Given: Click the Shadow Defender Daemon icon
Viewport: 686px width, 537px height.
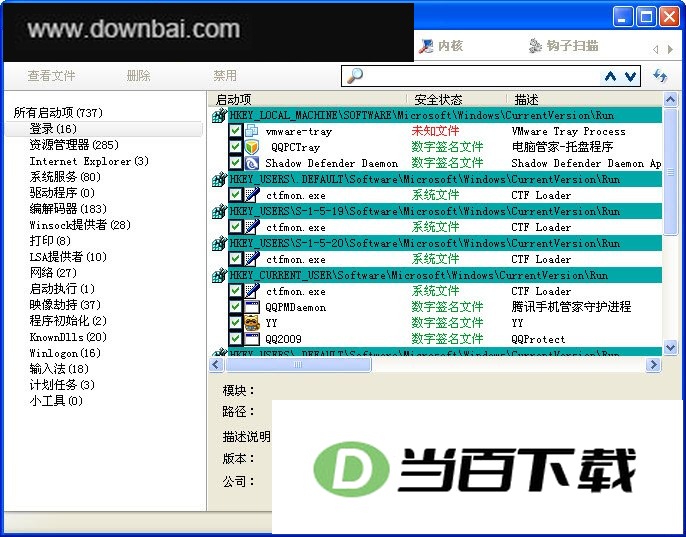Looking at the screenshot, I should point(252,163).
